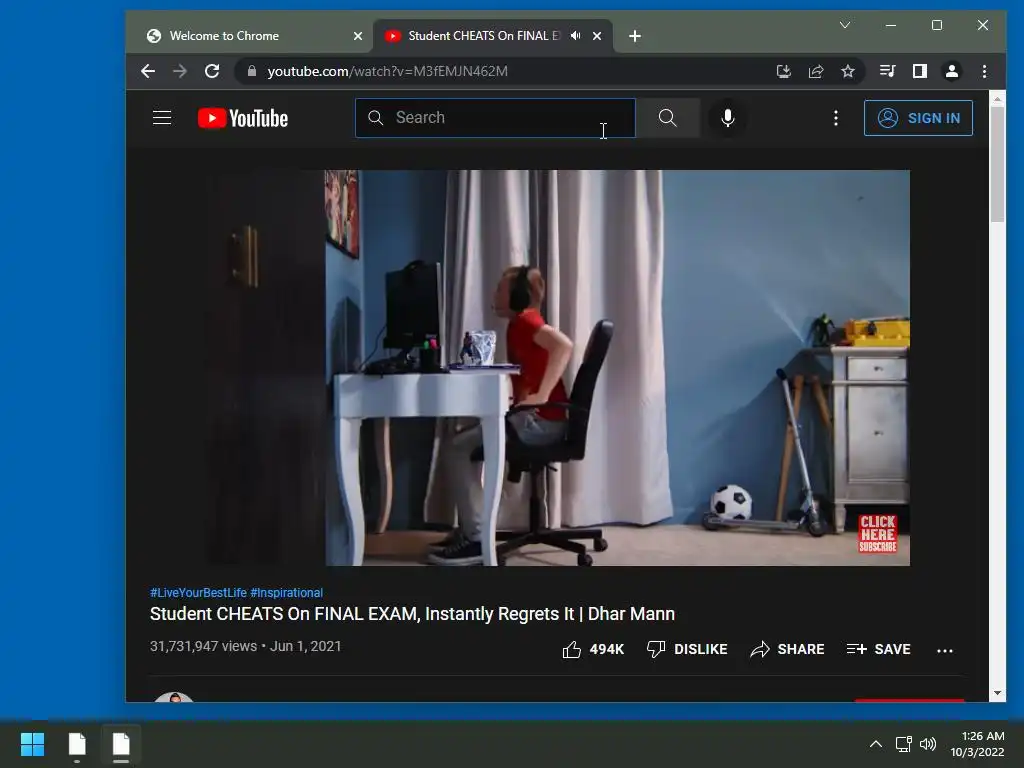Open the second taskbar app icon
The height and width of the screenshot is (768, 1024).
121,744
